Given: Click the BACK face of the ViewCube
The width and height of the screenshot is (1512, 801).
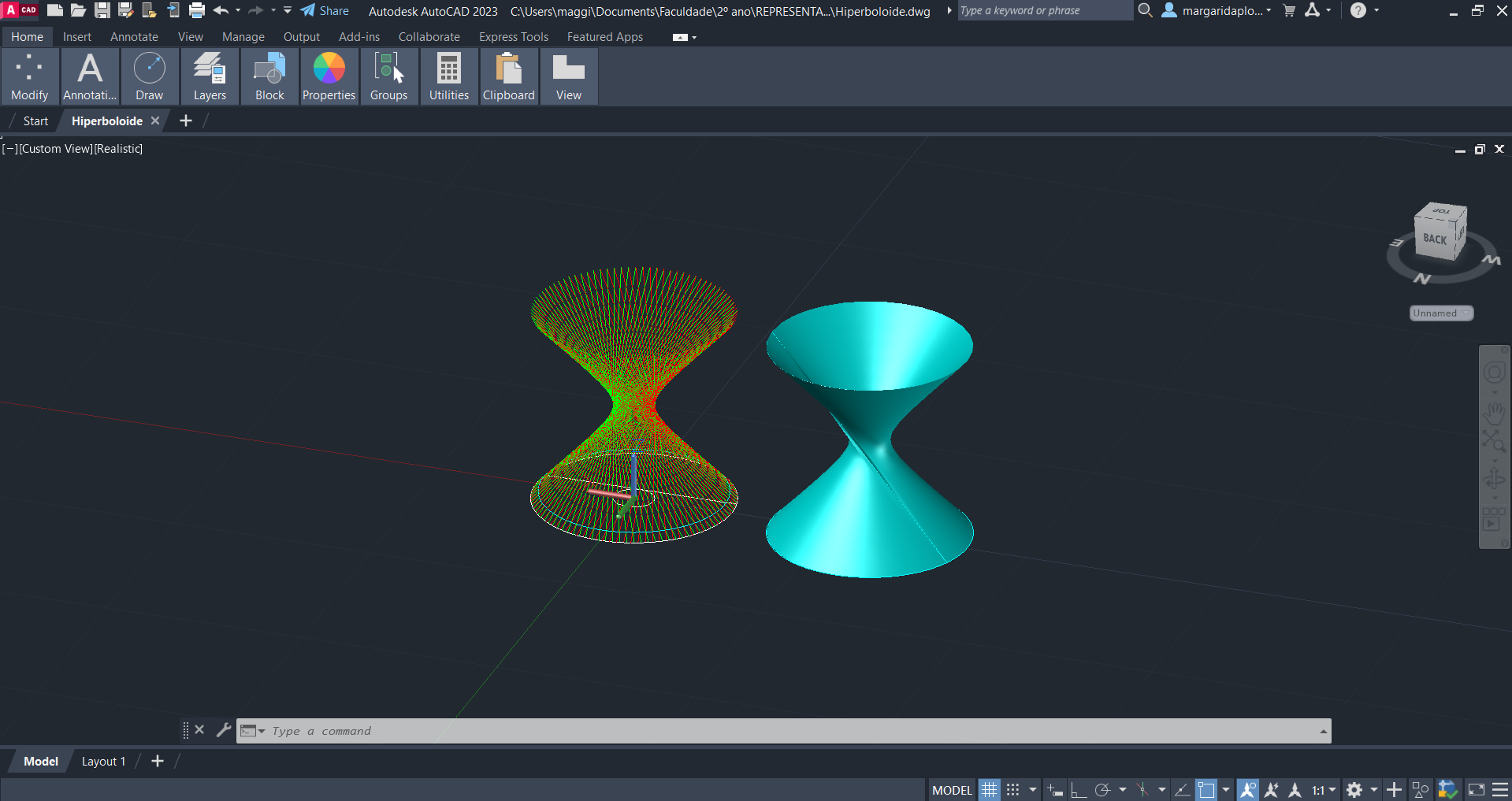Looking at the screenshot, I should pos(1435,239).
